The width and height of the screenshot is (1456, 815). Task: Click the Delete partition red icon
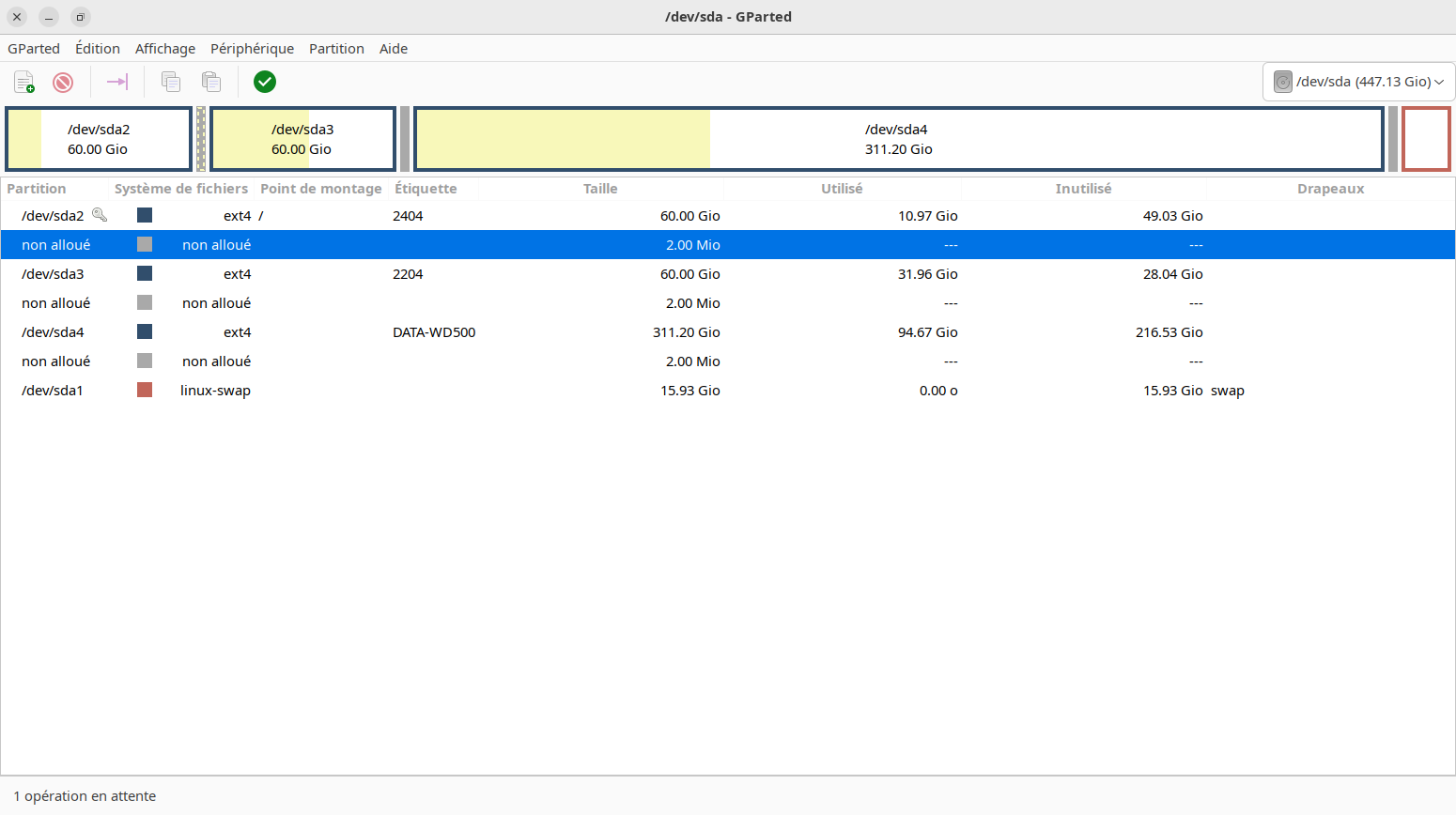click(x=63, y=82)
